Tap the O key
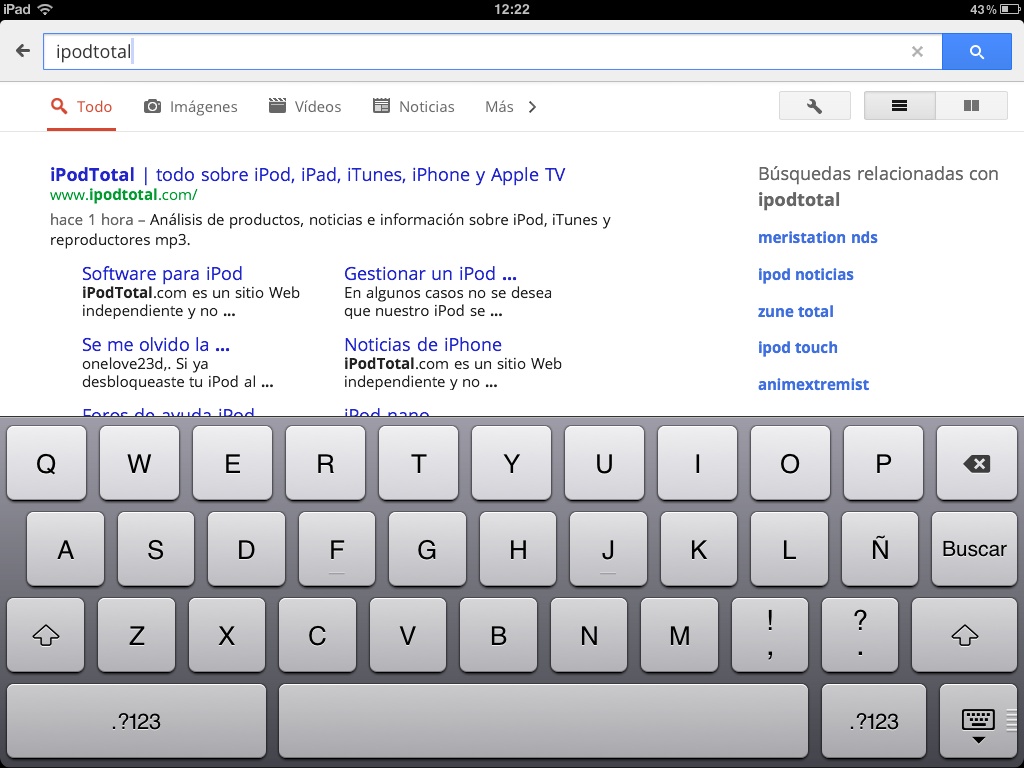Screen dimensions: 1024x768 [x=790, y=463]
